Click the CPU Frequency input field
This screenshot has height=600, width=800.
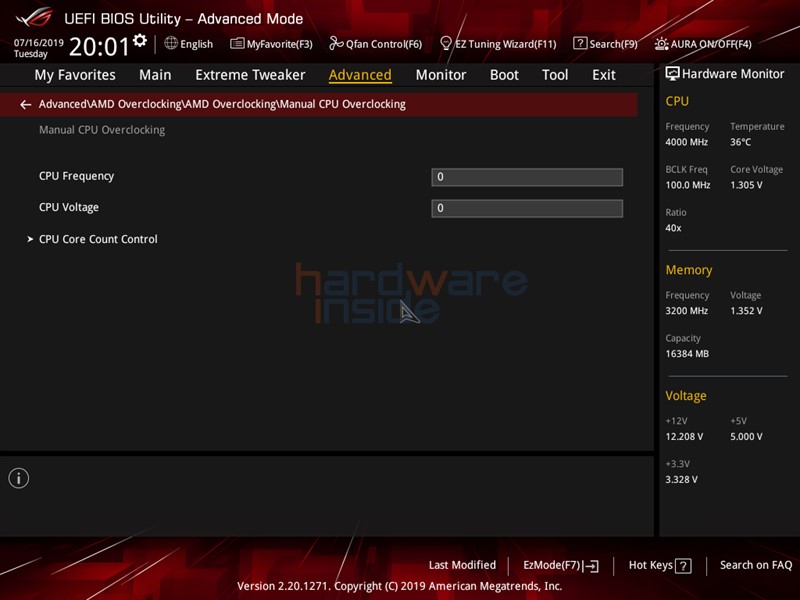point(527,177)
